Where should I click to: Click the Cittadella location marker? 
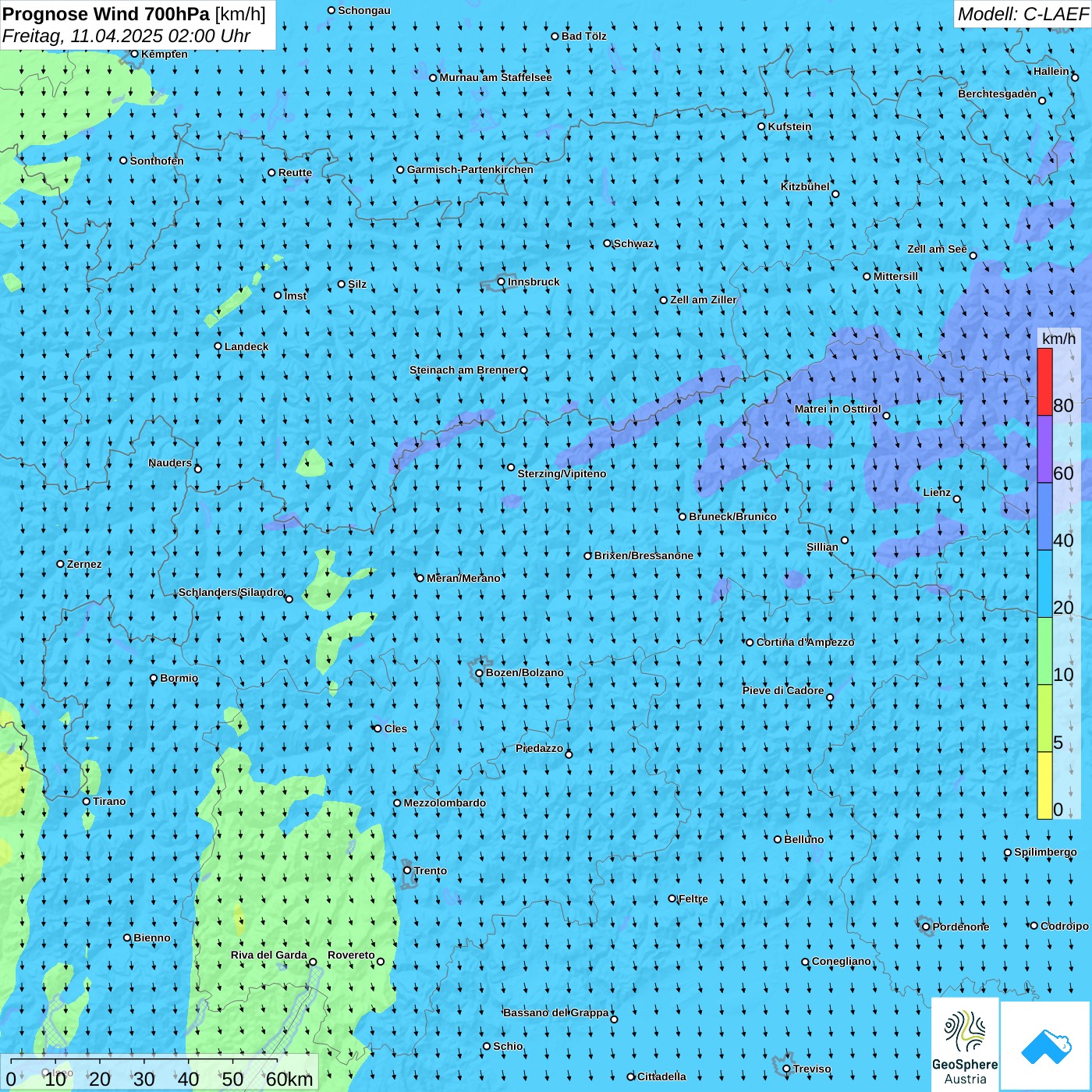coord(631,1076)
